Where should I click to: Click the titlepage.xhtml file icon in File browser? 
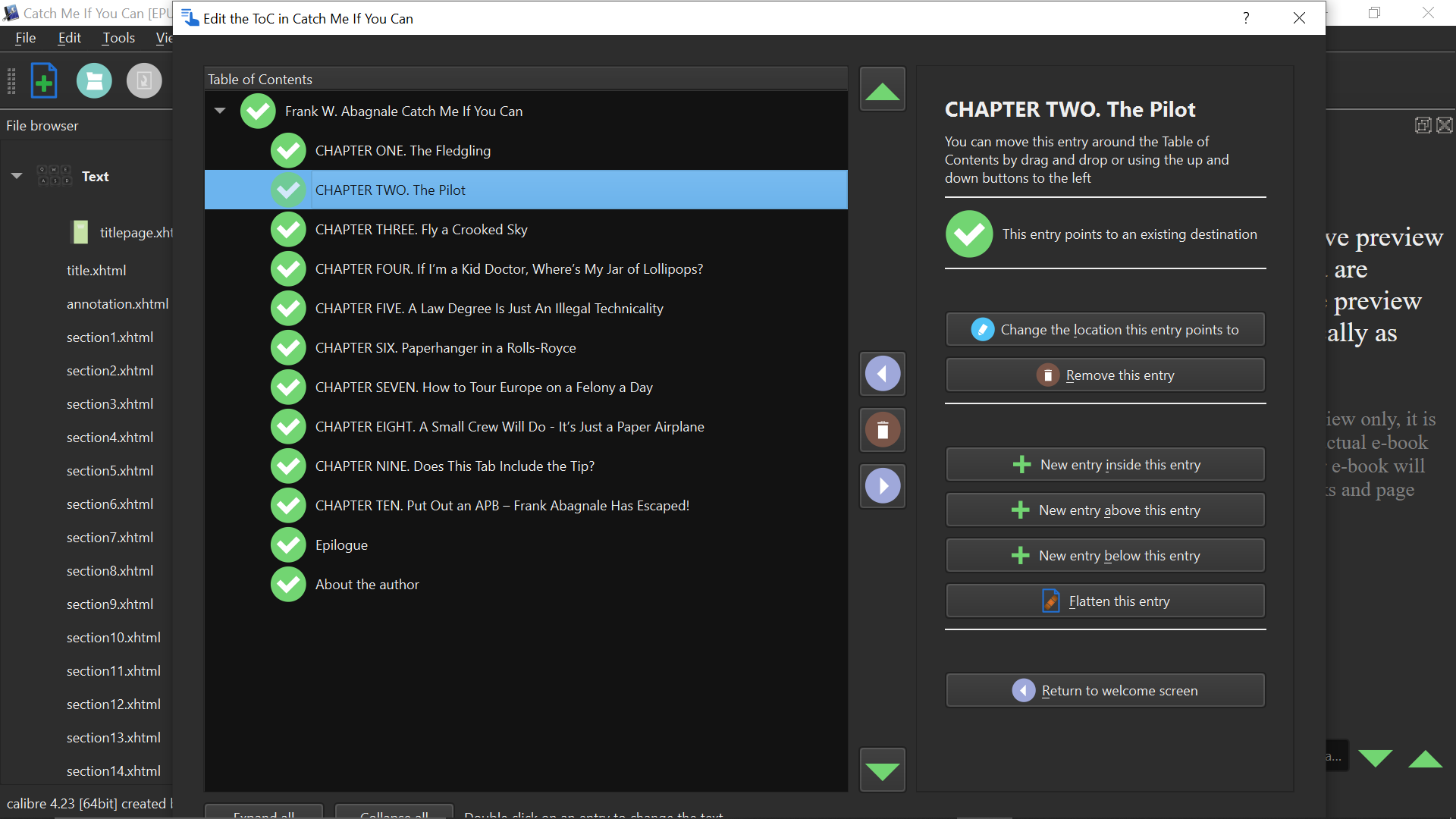(x=80, y=232)
